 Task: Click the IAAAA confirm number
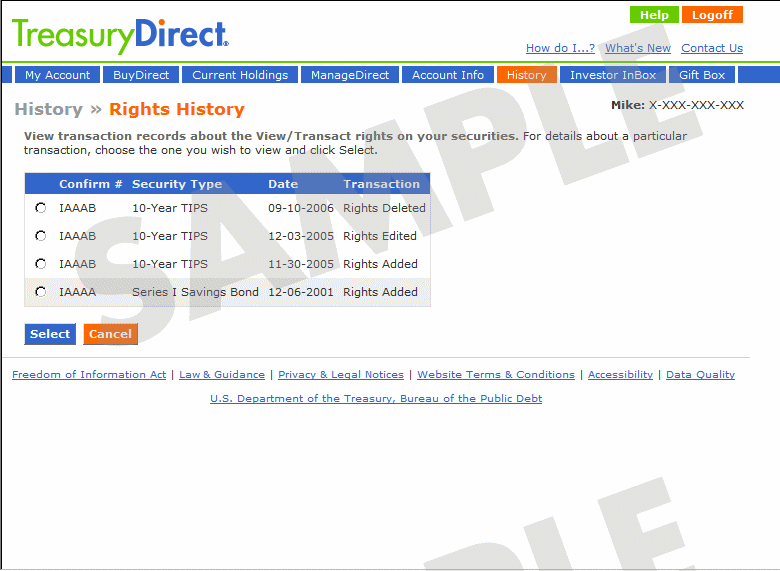(78, 292)
